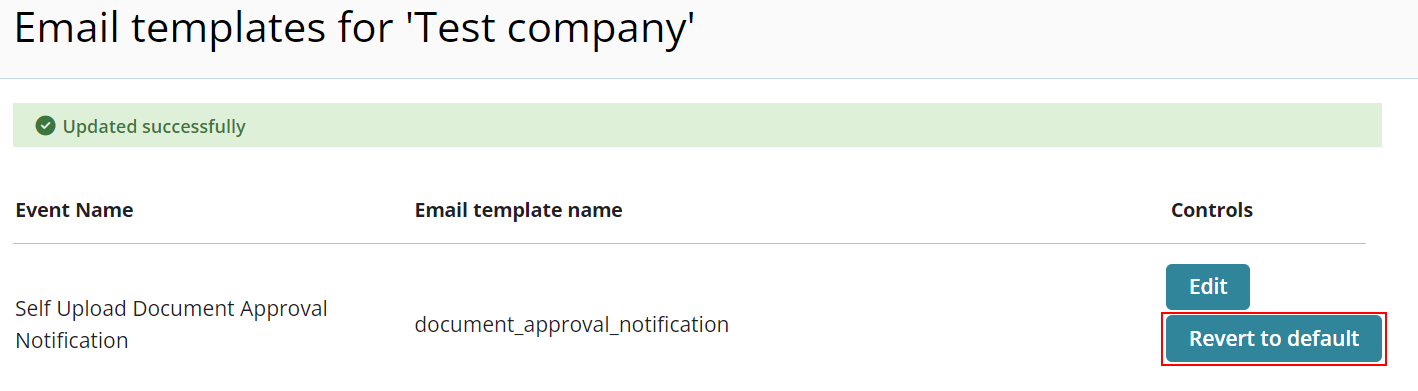This screenshot has height=391, width=1418.
Task: Click the Email template name column header
Action: pyautogui.click(x=519, y=210)
